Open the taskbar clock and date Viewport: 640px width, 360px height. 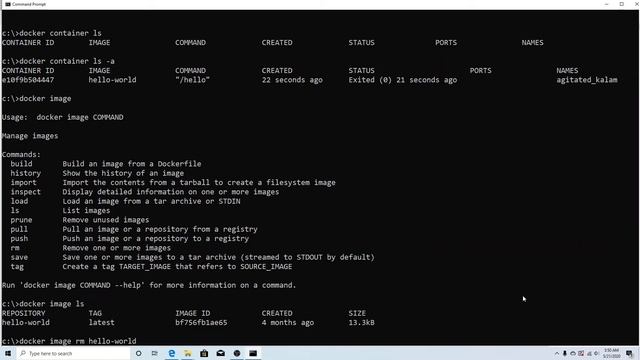pyautogui.click(x=611, y=353)
